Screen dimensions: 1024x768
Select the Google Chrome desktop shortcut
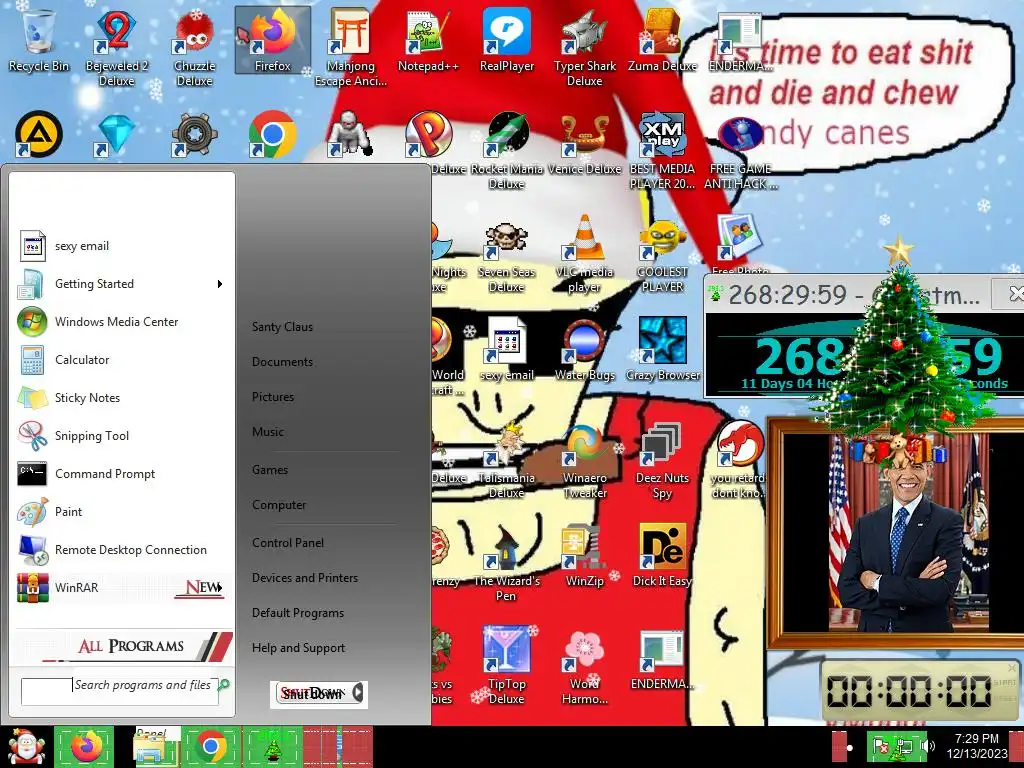(x=272, y=135)
